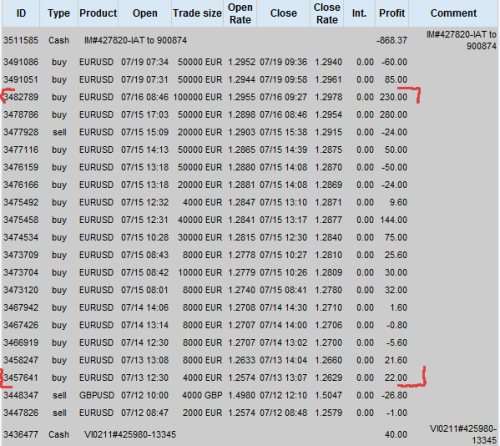Select Cash entry ID 3436477
Screen dimensions: 500x446
click(21, 435)
